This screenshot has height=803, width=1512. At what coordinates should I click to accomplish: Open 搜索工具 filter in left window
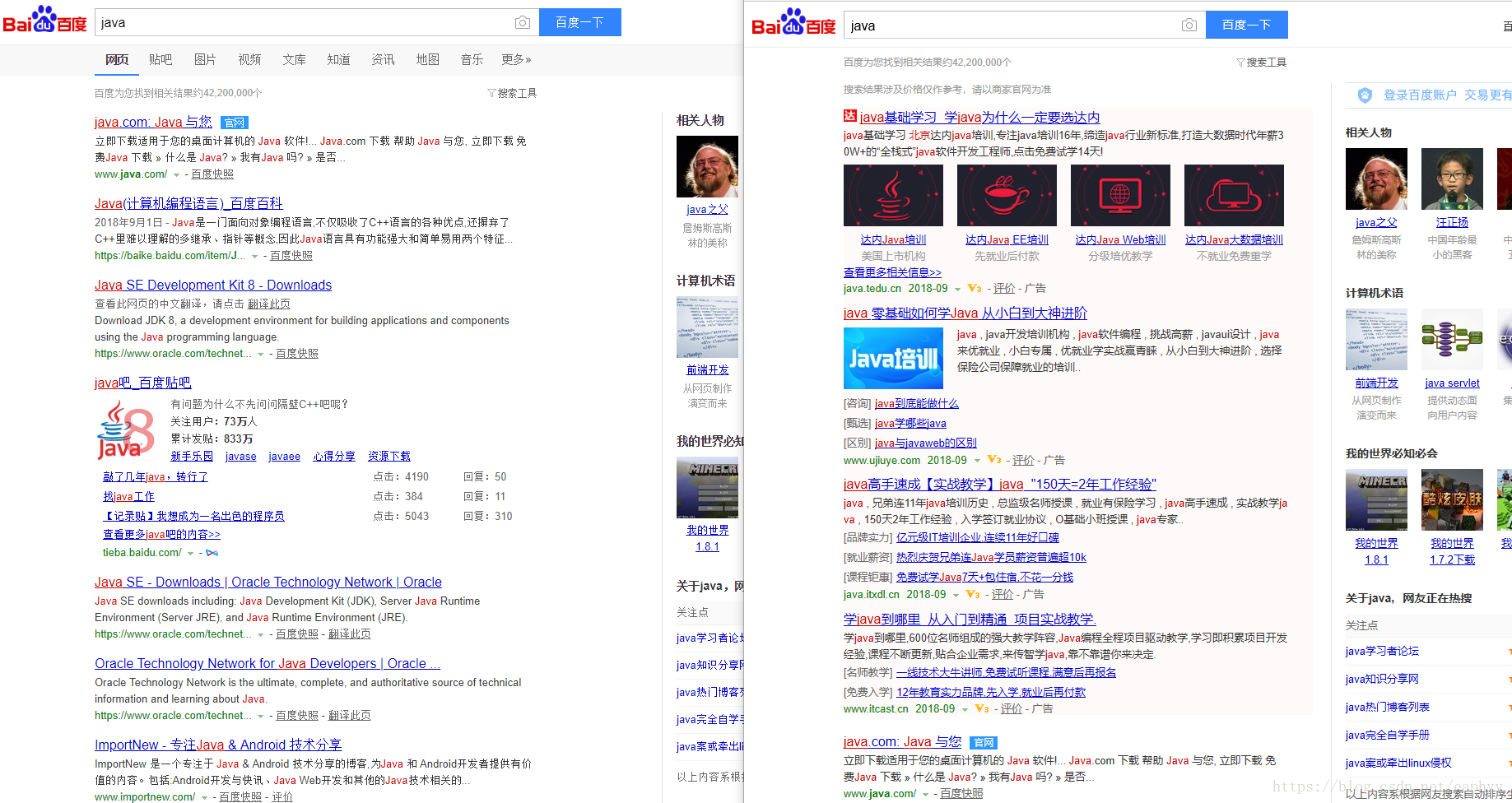[512, 93]
